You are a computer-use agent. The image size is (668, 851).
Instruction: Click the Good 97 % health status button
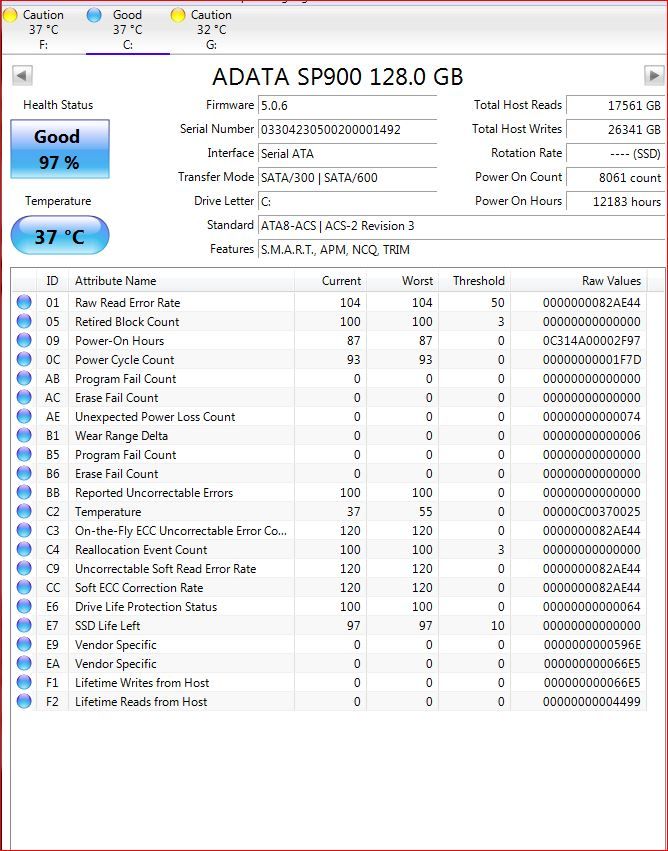[60, 149]
